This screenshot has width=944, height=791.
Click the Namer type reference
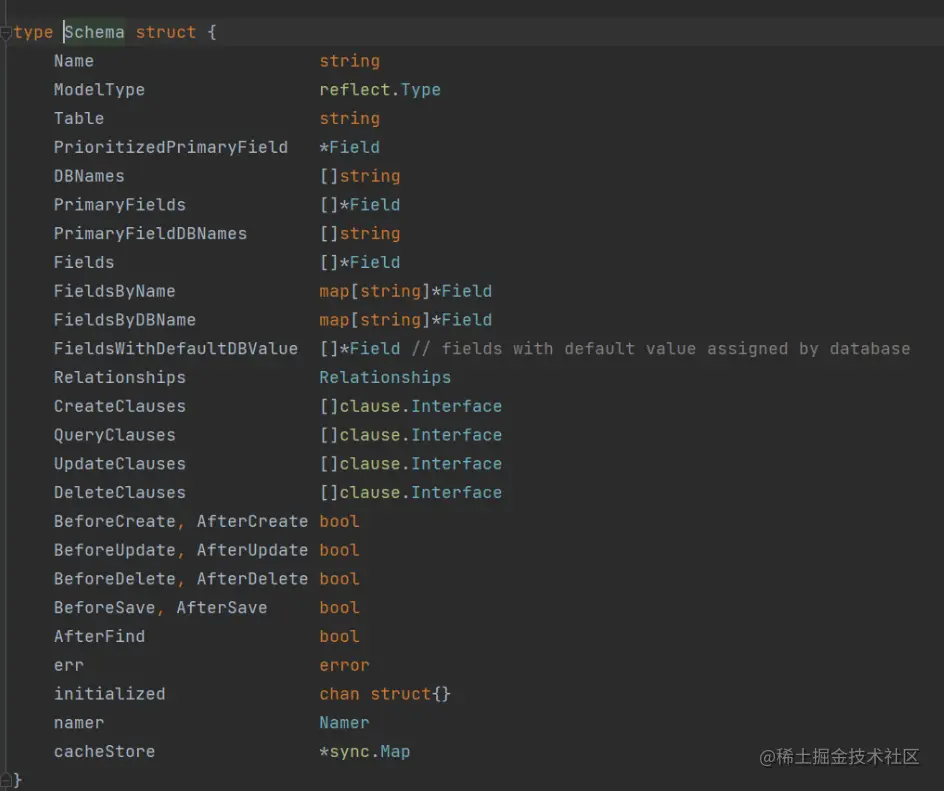(344, 723)
